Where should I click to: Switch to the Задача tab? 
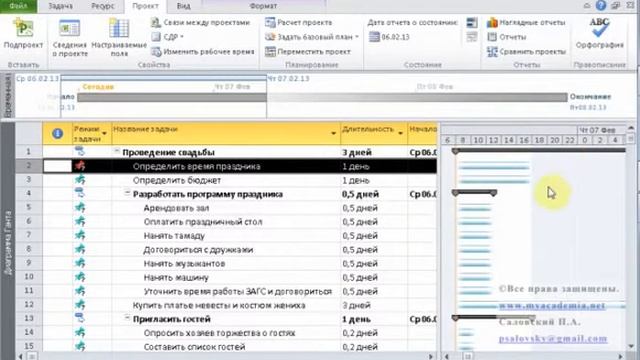coord(60,6)
